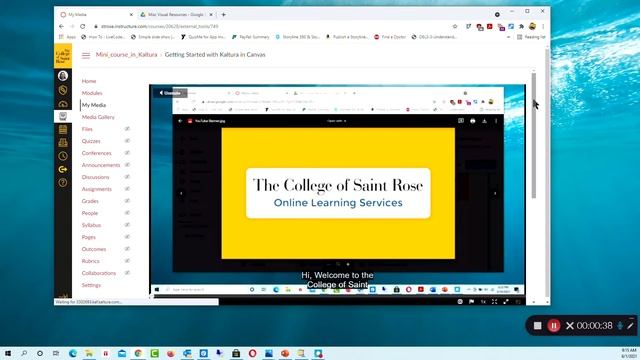The width and height of the screenshot is (640, 360).
Task: Open Outcomes in course navigation
Action: tap(94, 249)
